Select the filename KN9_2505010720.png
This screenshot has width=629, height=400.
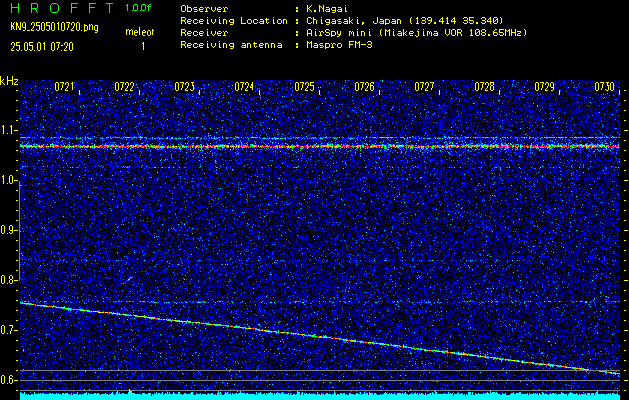tap(54, 27)
